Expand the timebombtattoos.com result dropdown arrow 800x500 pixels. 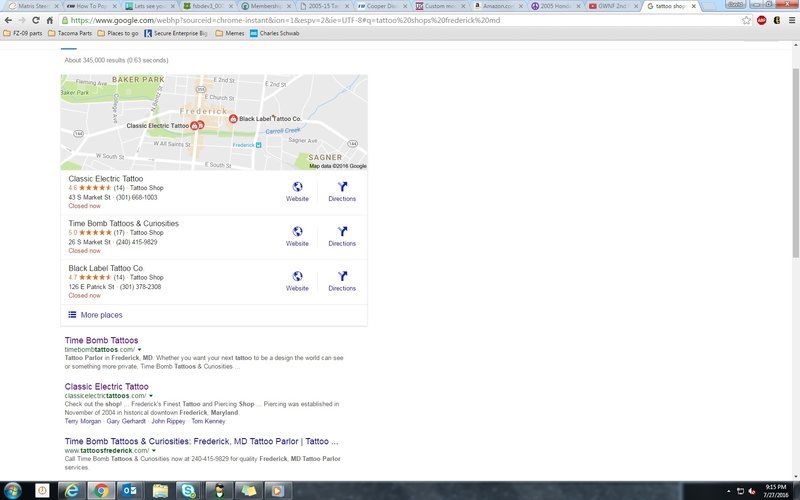click(x=139, y=349)
